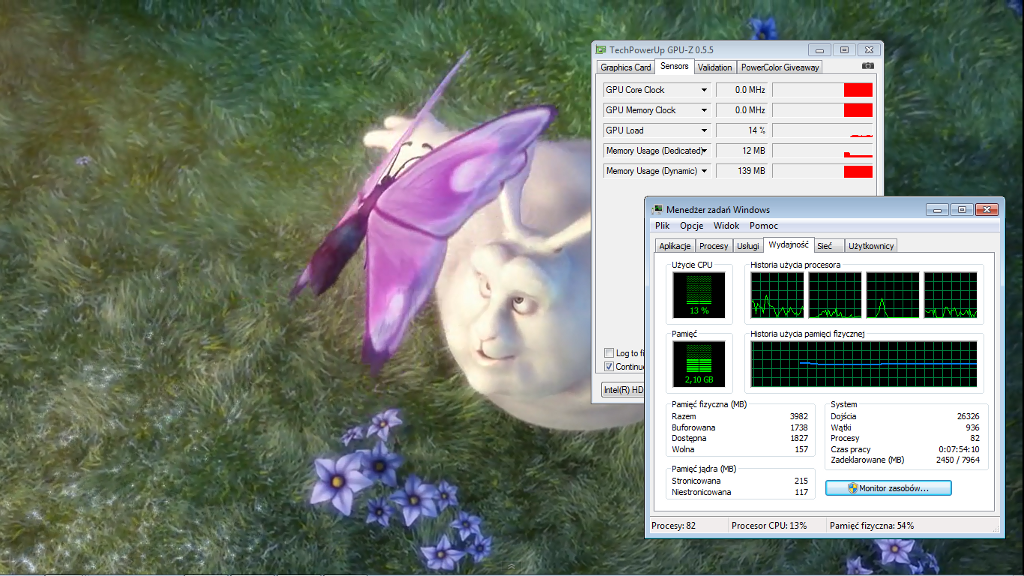The width and height of the screenshot is (1024, 576).
Task: Click the Task Manager title bar icon
Action: tap(657, 210)
